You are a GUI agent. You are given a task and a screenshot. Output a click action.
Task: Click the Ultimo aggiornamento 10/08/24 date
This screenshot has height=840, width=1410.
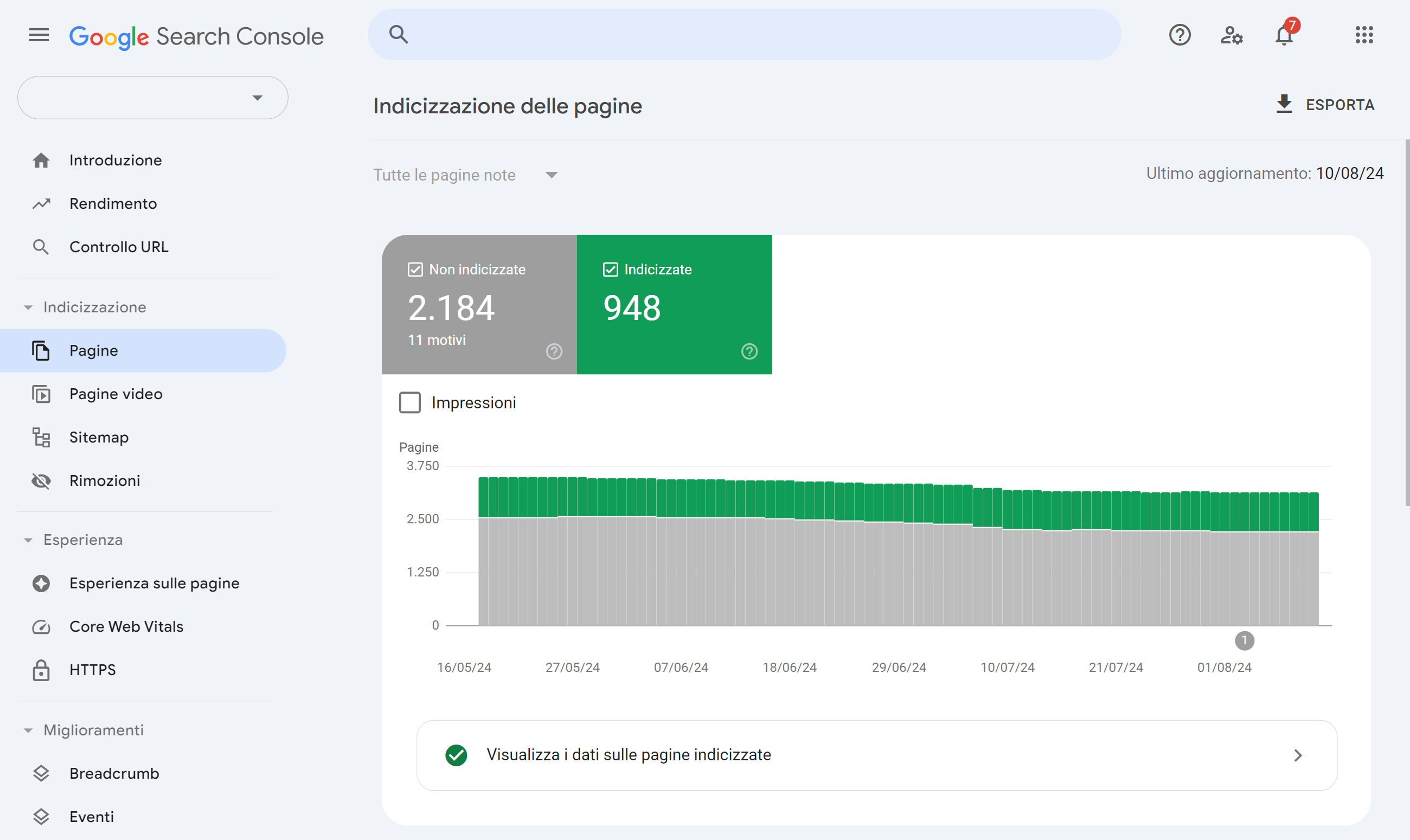(x=1349, y=173)
